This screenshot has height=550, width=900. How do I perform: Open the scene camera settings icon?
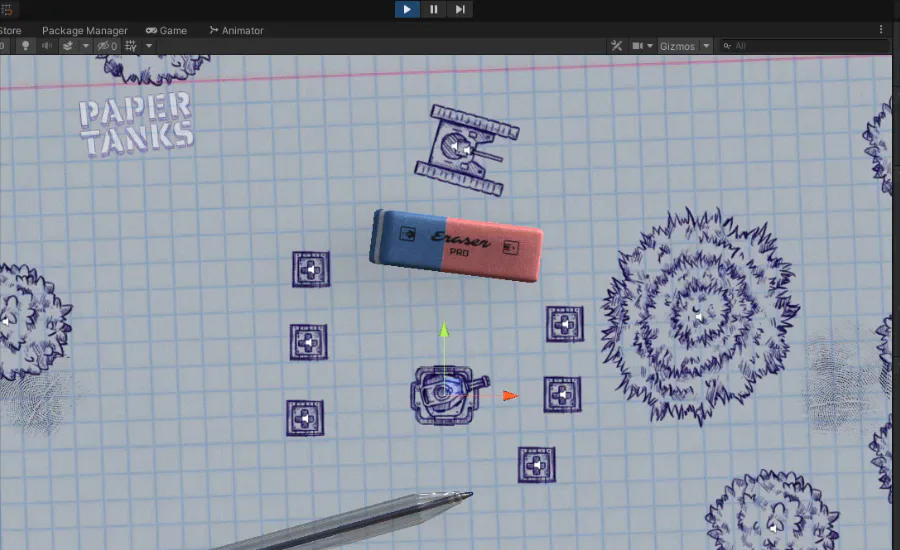point(637,46)
